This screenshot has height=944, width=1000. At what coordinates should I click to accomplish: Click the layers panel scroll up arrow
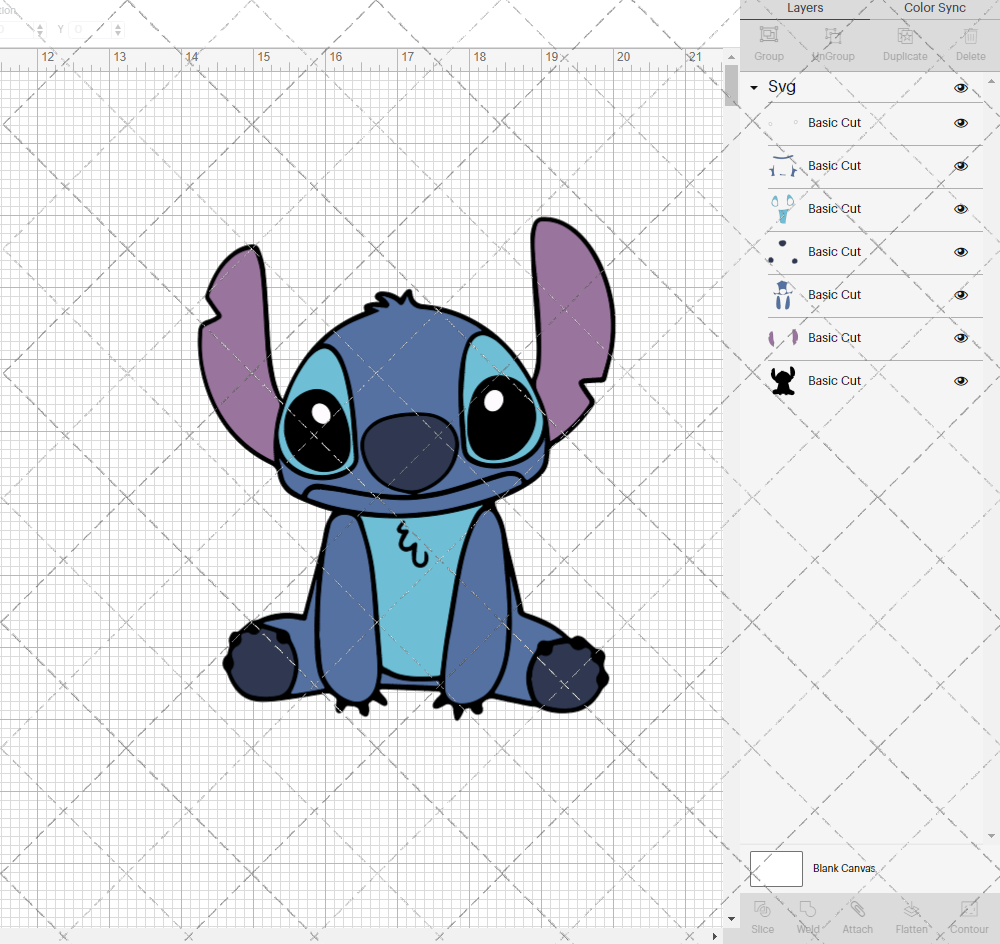990,82
